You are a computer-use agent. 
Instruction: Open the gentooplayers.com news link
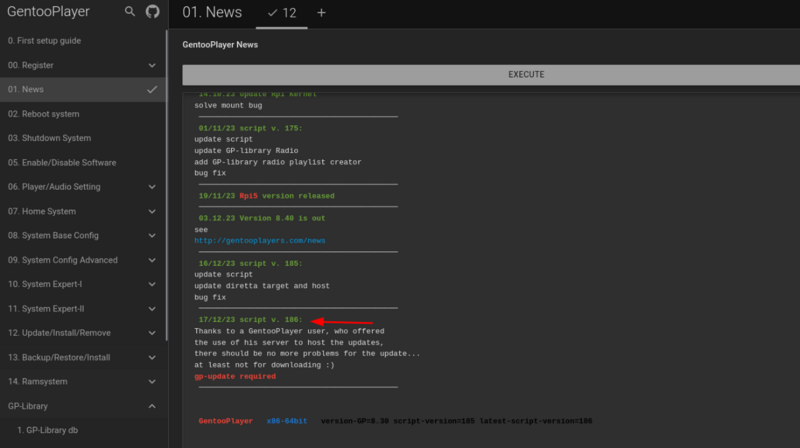[x=259, y=241]
